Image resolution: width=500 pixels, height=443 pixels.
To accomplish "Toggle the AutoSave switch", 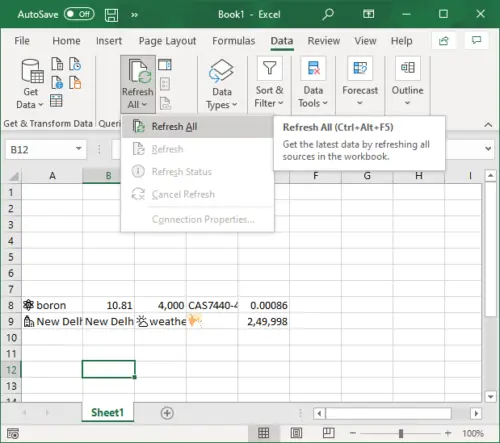I will click(79, 14).
